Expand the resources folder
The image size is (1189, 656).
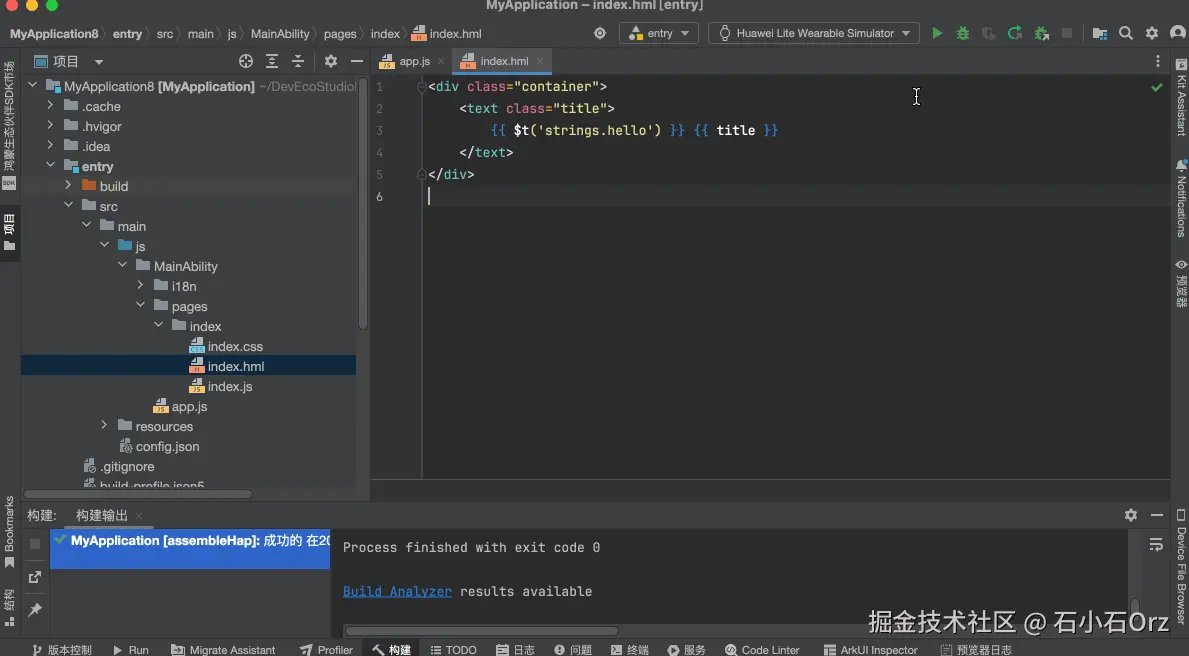click(104, 426)
